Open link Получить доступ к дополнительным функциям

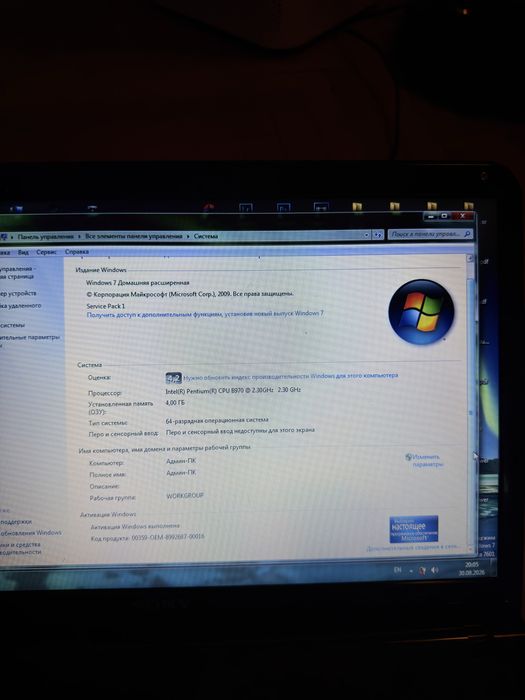click(x=205, y=314)
